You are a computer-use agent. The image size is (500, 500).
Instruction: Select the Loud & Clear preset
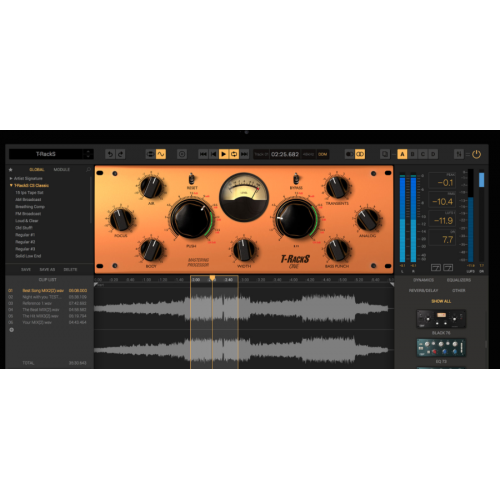point(27,221)
